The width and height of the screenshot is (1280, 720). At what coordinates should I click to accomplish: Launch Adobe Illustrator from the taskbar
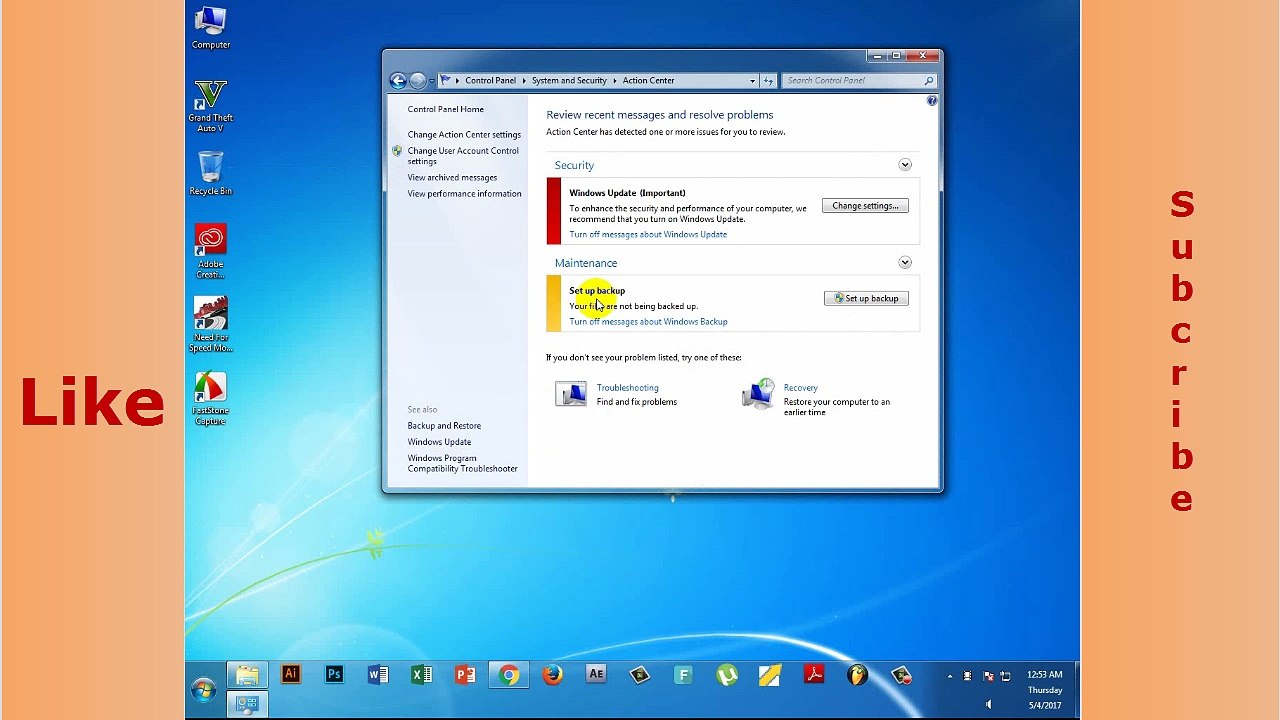point(291,675)
